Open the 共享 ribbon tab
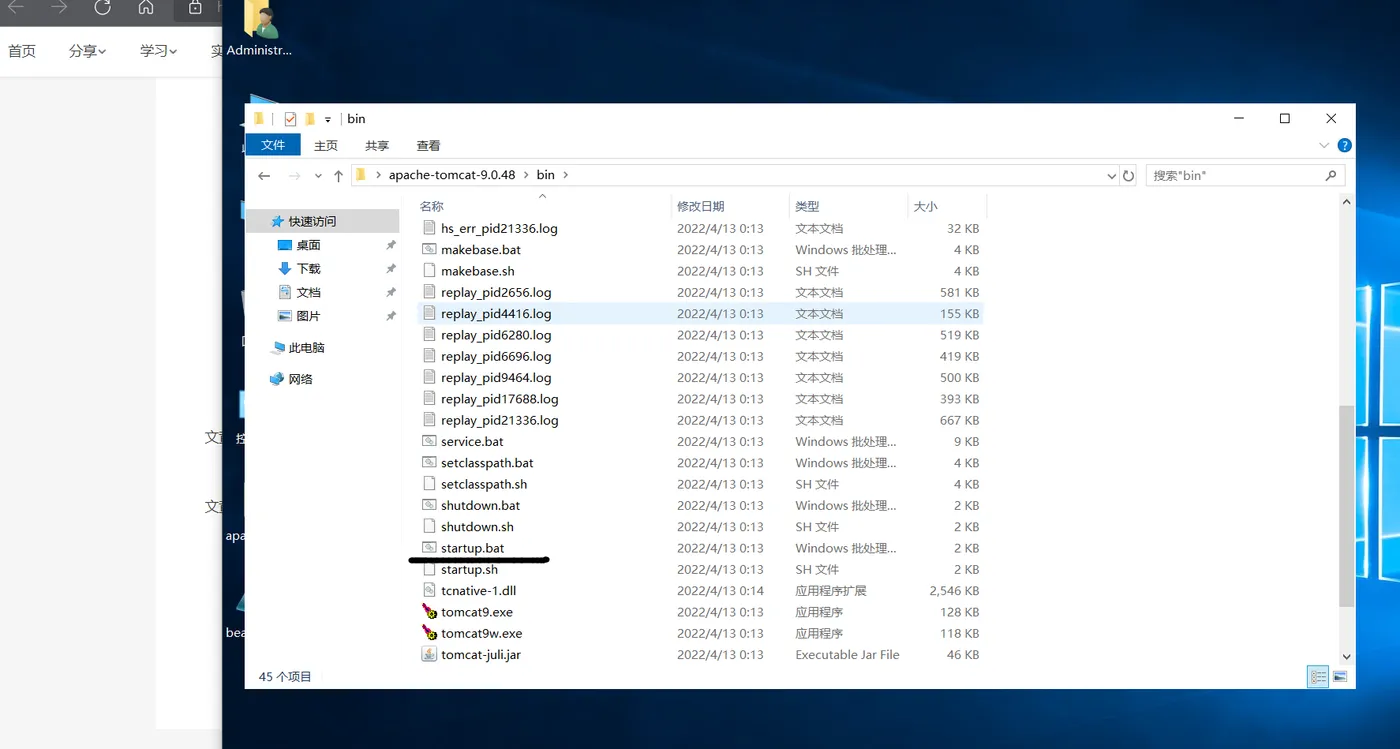The height and width of the screenshot is (749, 1400). click(377, 145)
